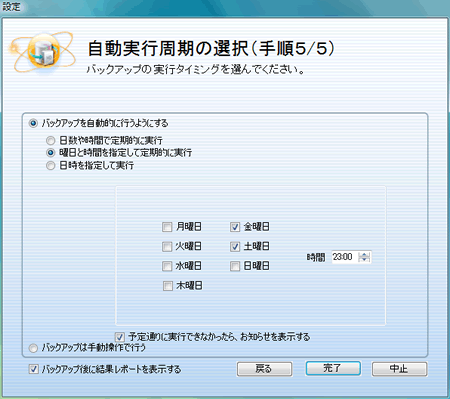The height and width of the screenshot is (399, 450).
Task: Check the 木曜日 checkbox
Action: [168, 286]
